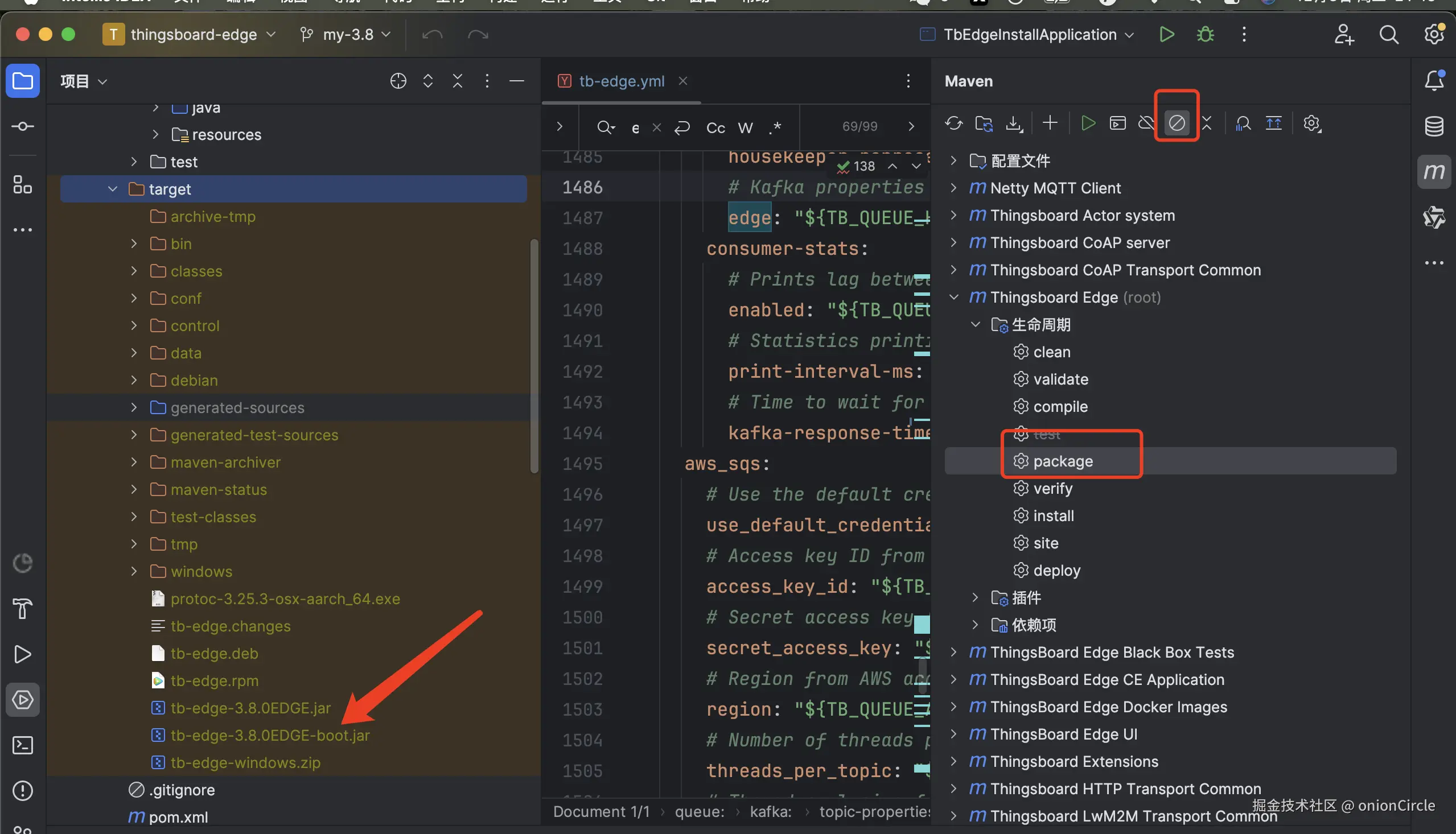The image size is (1456, 834).
Task: Run Maven build with green play icon
Action: 1087,123
